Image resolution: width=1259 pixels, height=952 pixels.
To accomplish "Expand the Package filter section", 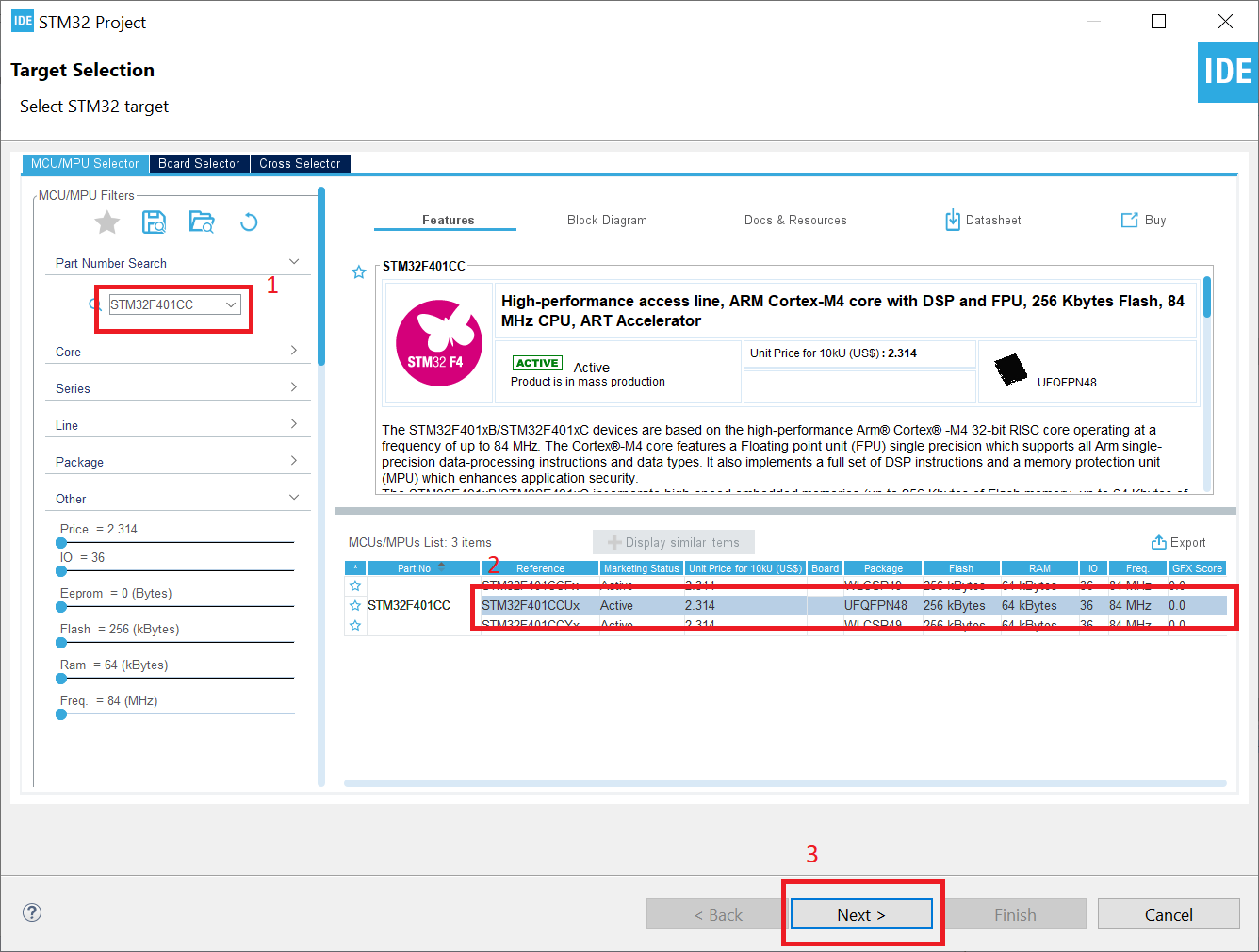I will [x=293, y=461].
